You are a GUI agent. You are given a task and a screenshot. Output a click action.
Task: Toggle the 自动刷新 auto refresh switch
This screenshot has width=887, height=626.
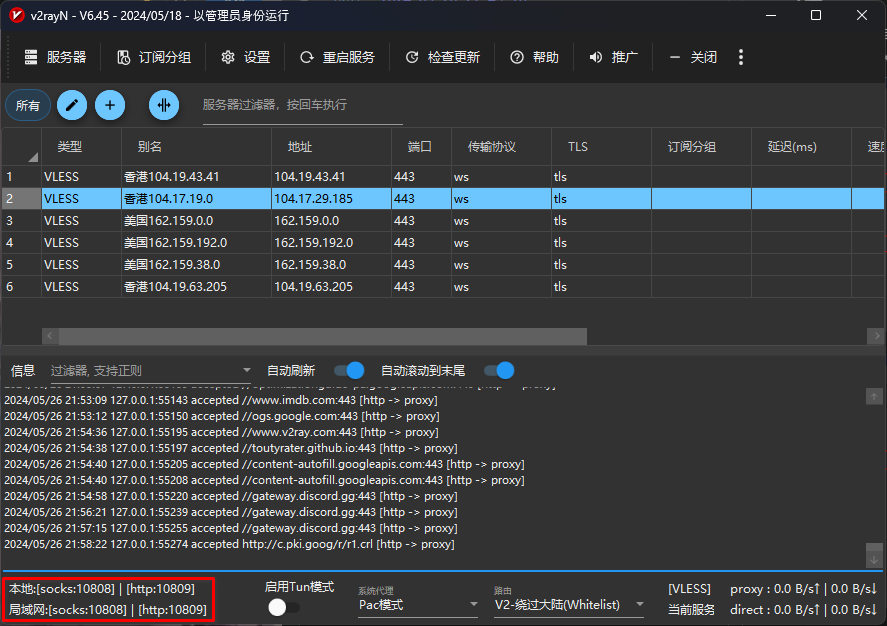point(348,370)
